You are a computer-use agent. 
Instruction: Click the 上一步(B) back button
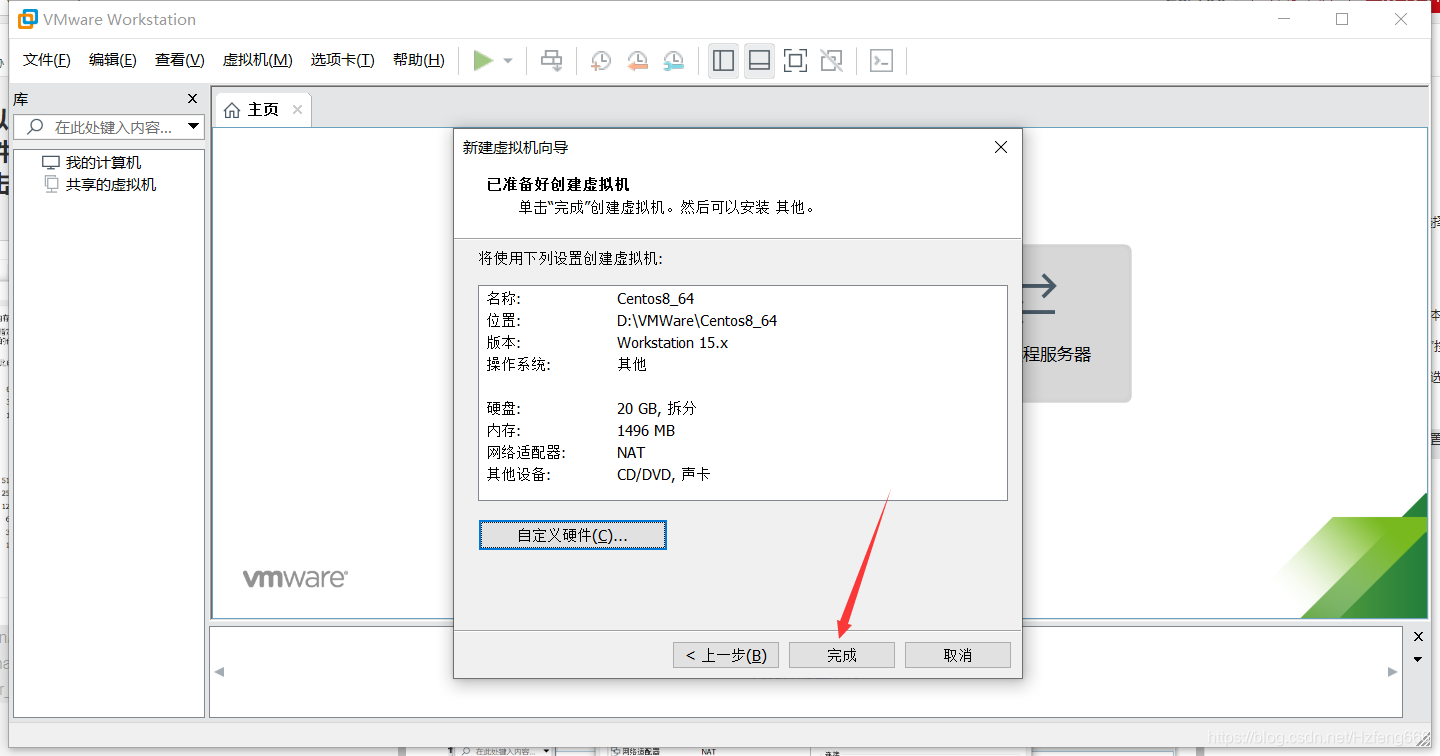tap(726, 655)
